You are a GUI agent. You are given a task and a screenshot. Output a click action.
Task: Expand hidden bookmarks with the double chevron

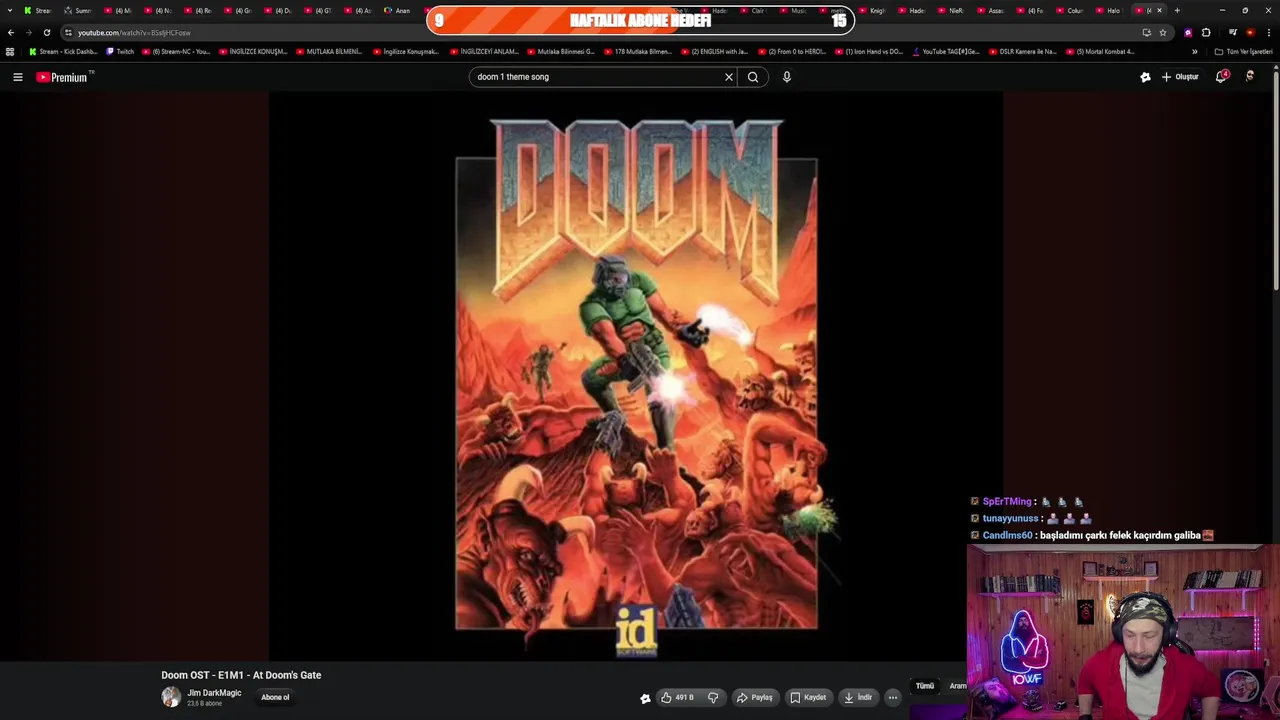click(x=1194, y=51)
